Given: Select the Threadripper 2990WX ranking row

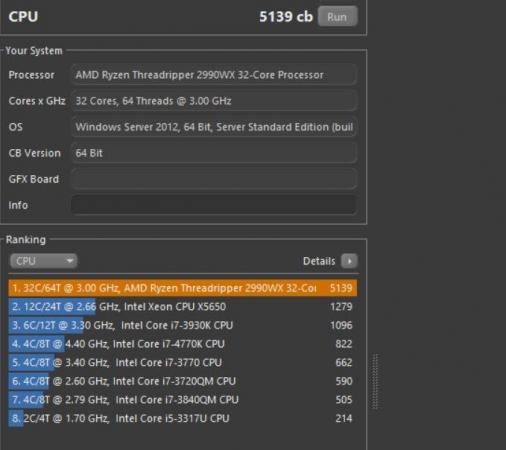Looking at the screenshot, I should pyautogui.click(x=183, y=288).
